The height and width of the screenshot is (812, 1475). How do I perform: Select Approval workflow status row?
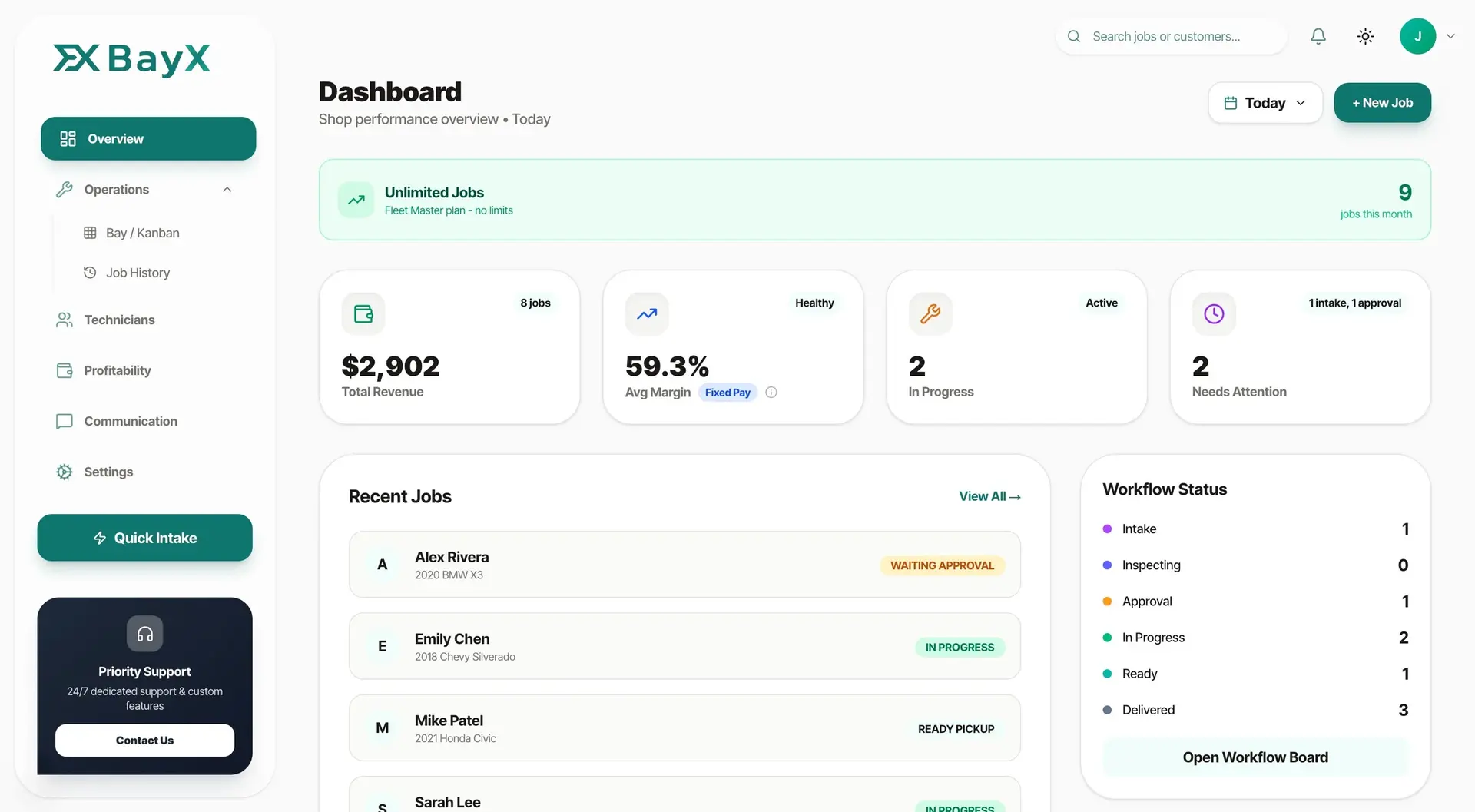[x=1255, y=602]
